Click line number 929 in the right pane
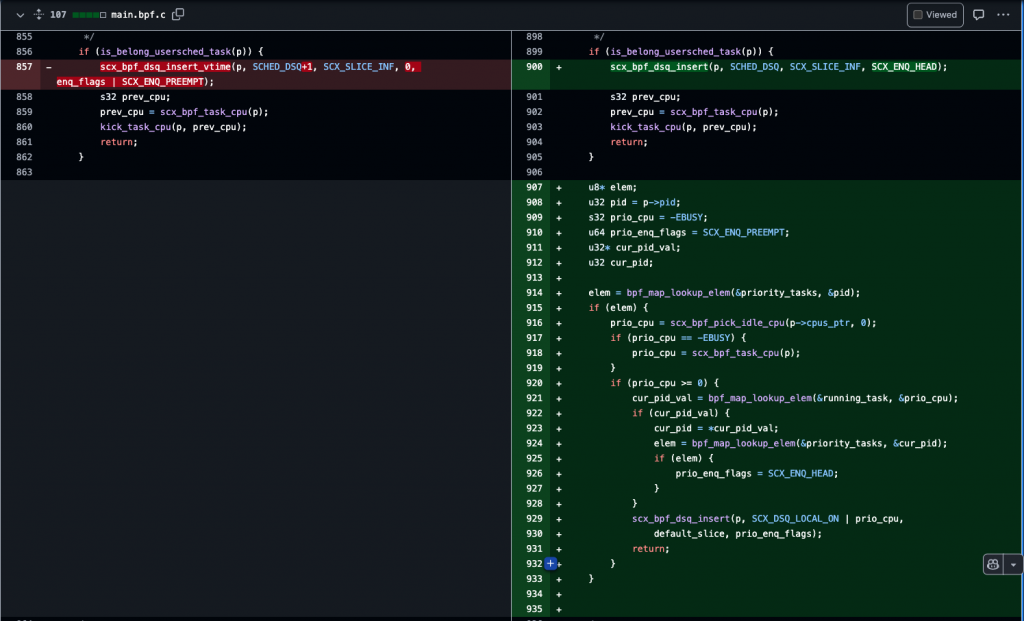The height and width of the screenshot is (621, 1024). pos(535,519)
